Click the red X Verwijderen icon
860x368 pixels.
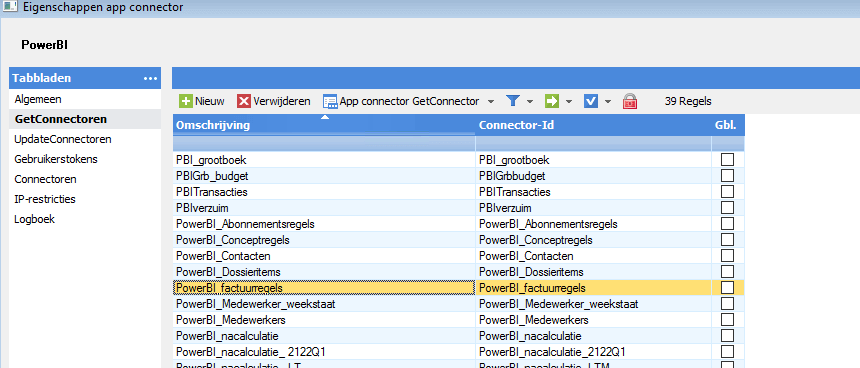(x=244, y=101)
